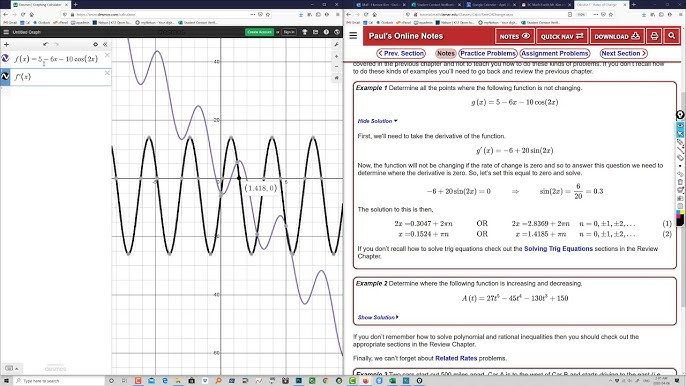Undo the last expression edit
Image resolution: width=686 pixels, height=386 pixels.
pyautogui.click(x=46, y=44)
